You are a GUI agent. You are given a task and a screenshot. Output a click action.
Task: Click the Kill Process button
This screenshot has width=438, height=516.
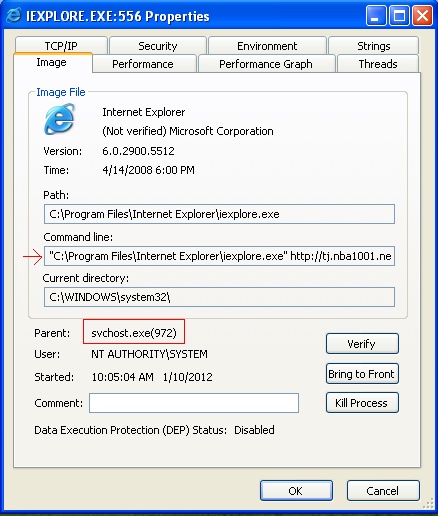tap(362, 403)
